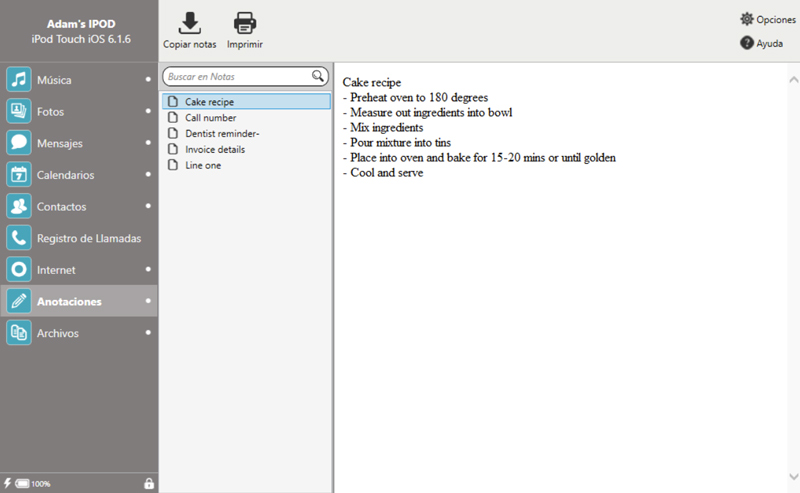Click the Ayuda question mark icon
Screen dimensions: 800x493
click(747, 43)
